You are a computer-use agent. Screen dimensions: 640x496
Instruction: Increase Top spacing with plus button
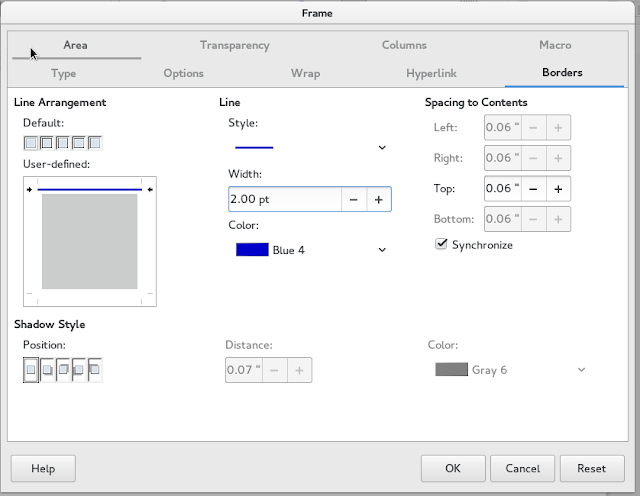pyautogui.click(x=558, y=189)
